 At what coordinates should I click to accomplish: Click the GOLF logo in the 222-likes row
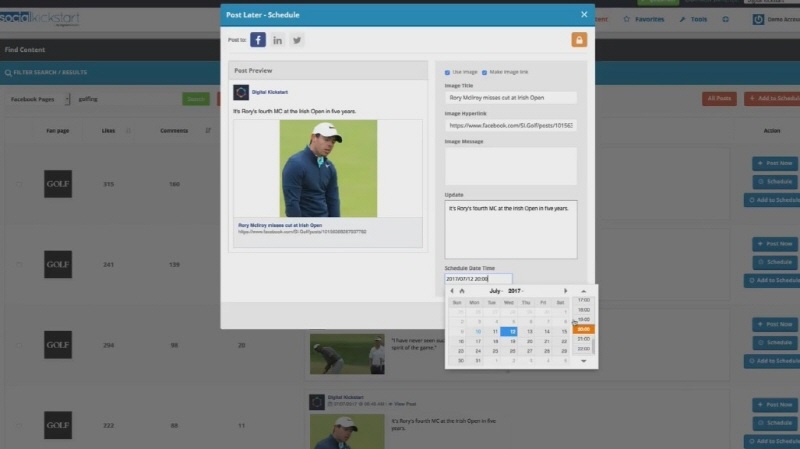[x=58, y=425]
